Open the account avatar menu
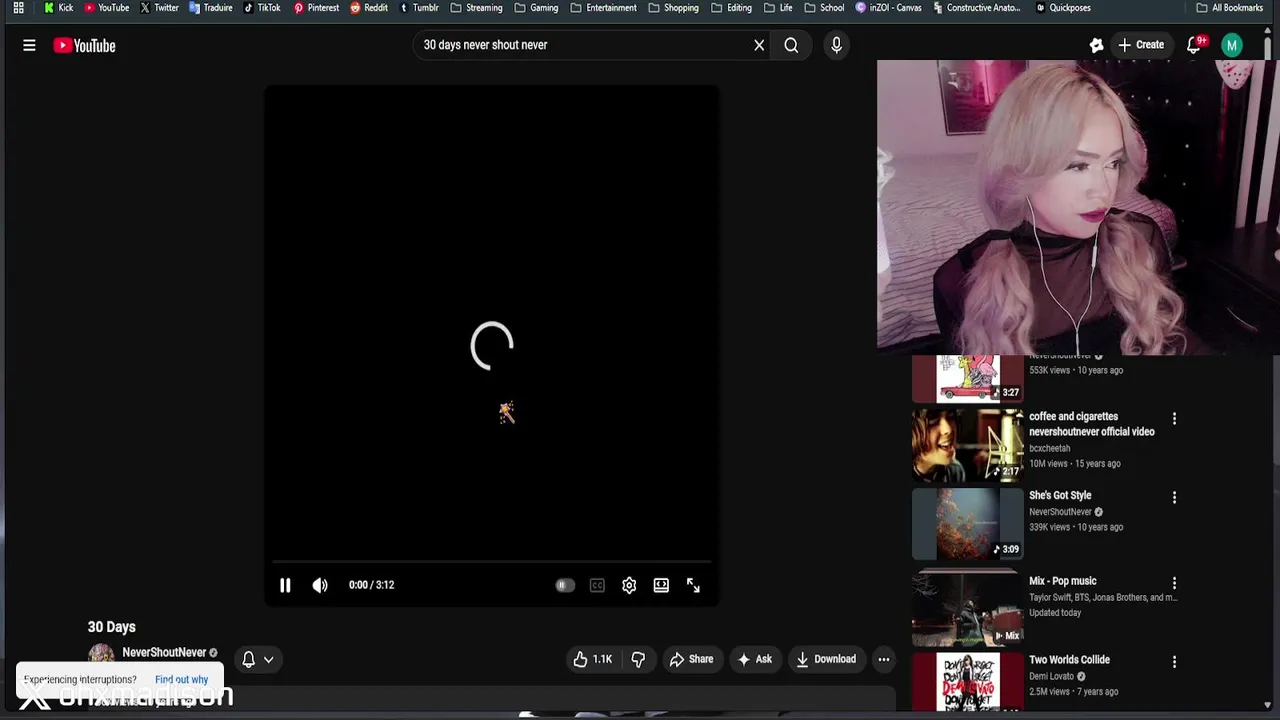1280x720 pixels. pyautogui.click(x=1232, y=45)
